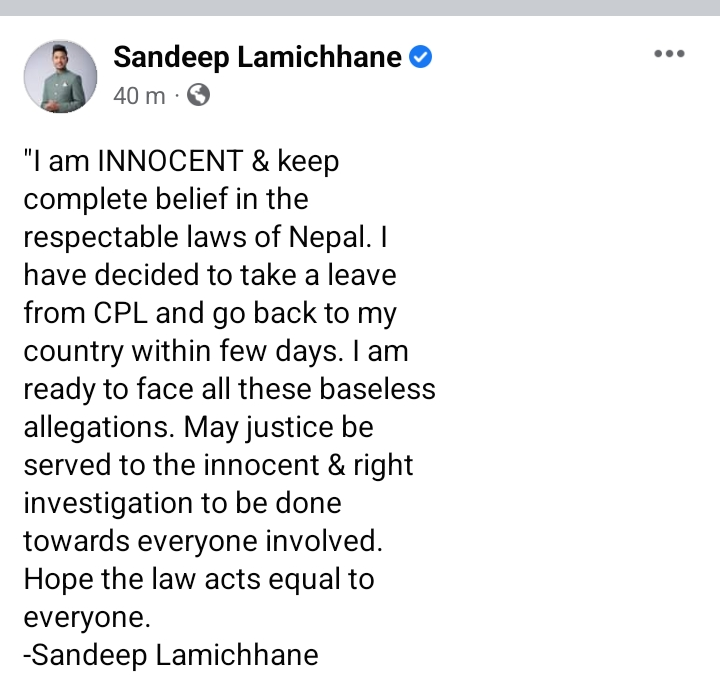Click the "40 m" post timestamp
The height and width of the screenshot is (692, 720).
pos(140,97)
